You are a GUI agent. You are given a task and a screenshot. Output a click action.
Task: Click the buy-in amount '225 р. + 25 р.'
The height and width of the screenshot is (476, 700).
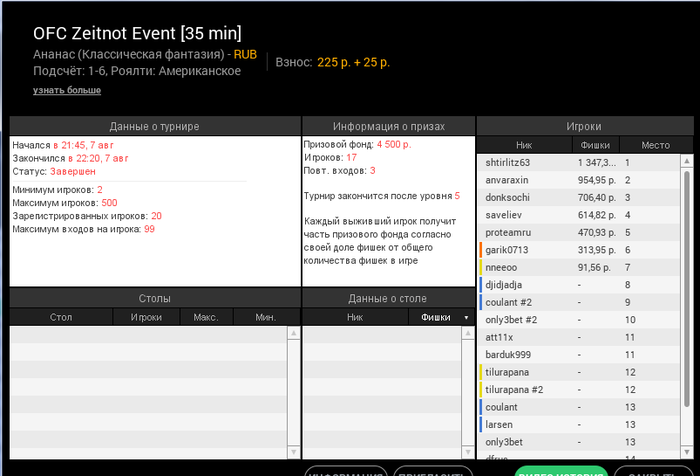pos(354,62)
